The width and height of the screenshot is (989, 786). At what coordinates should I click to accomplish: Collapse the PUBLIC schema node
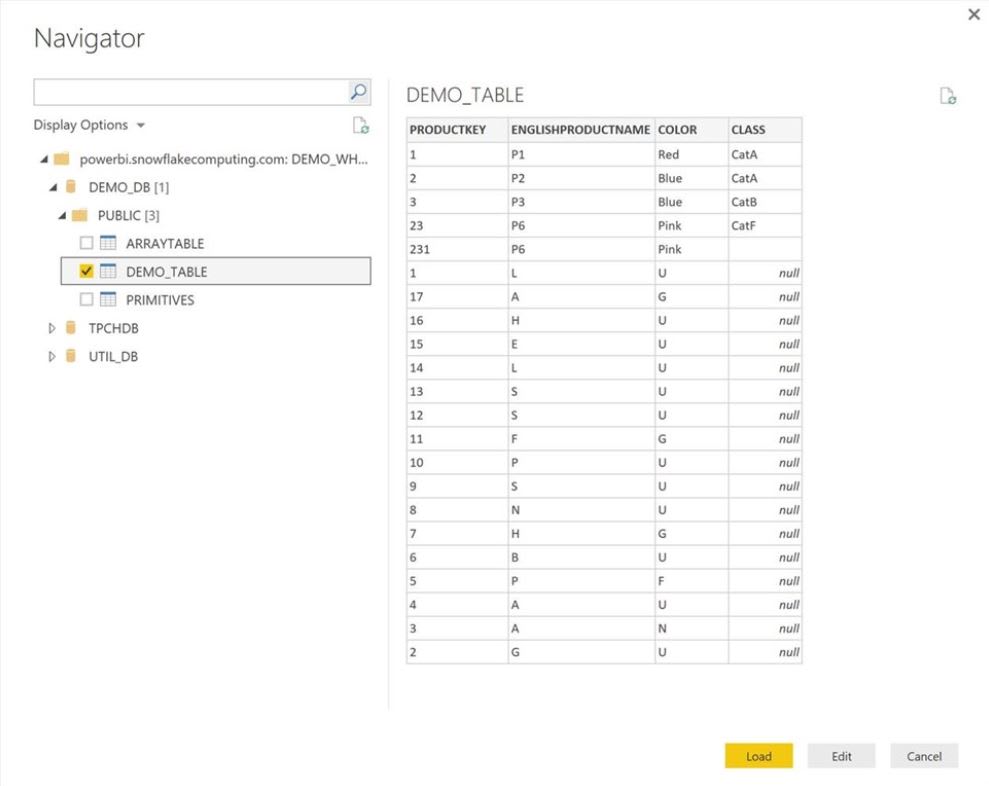pyautogui.click(x=62, y=216)
